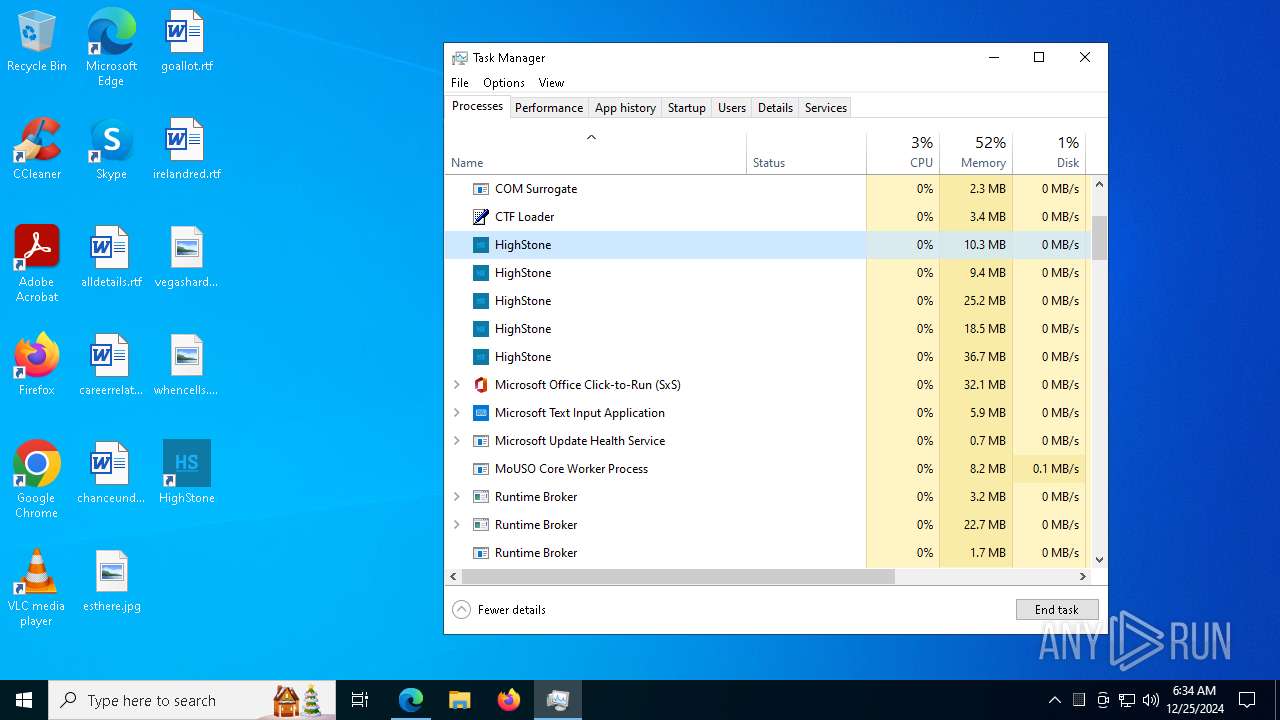
Task: Open the Google Chrome desktop shortcut
Action: (37, 480)
